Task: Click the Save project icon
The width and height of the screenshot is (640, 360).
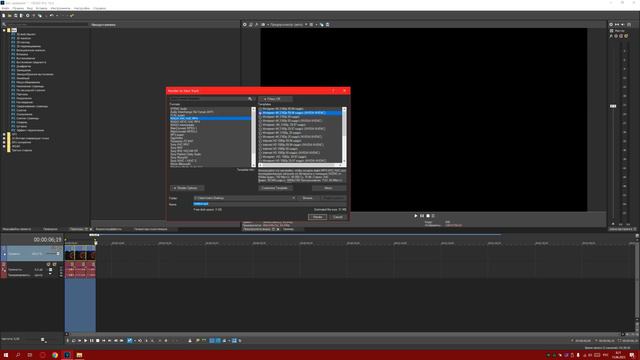Action: [16, 16]
